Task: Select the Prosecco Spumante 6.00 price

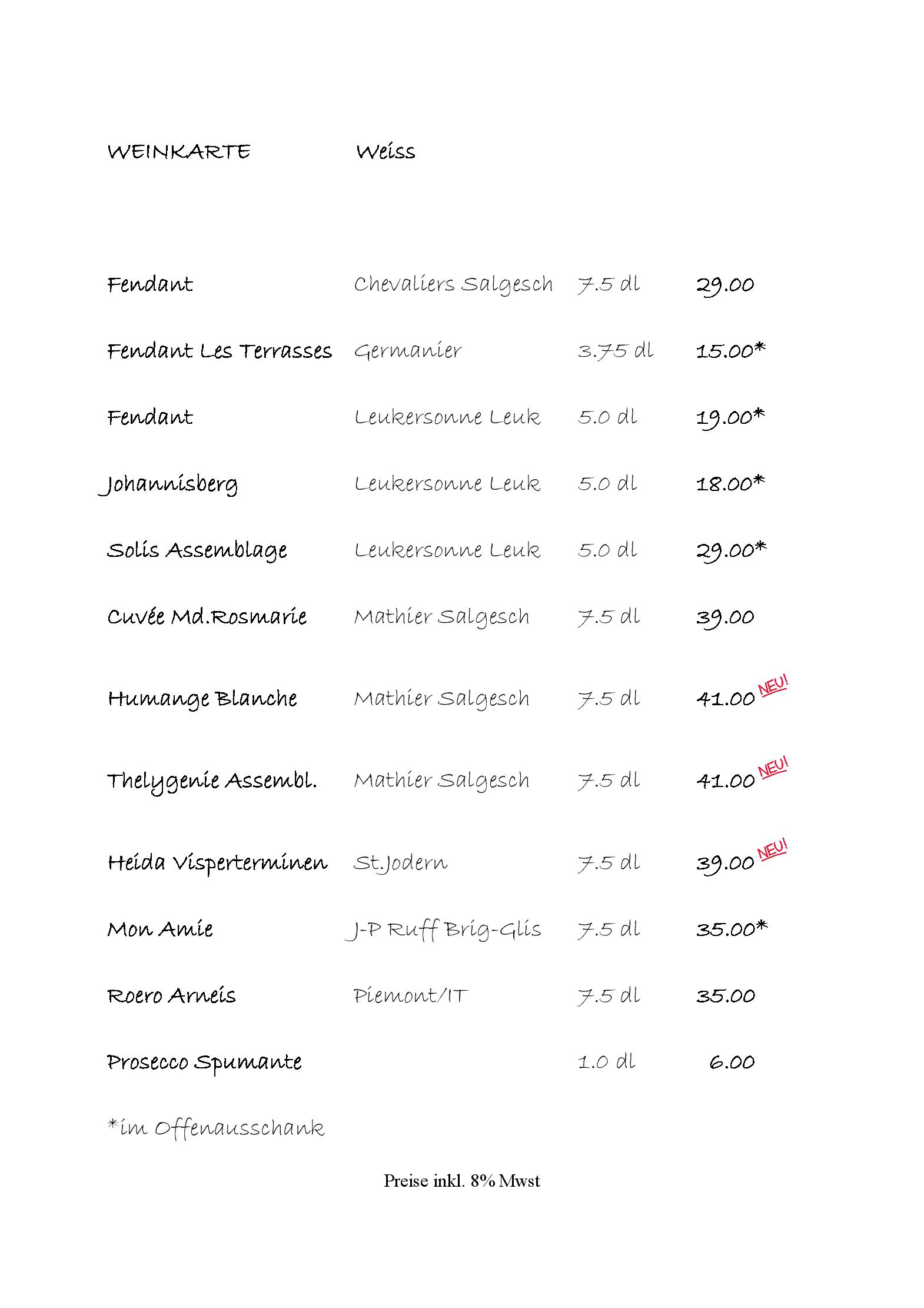Action: coord(732,1063)
